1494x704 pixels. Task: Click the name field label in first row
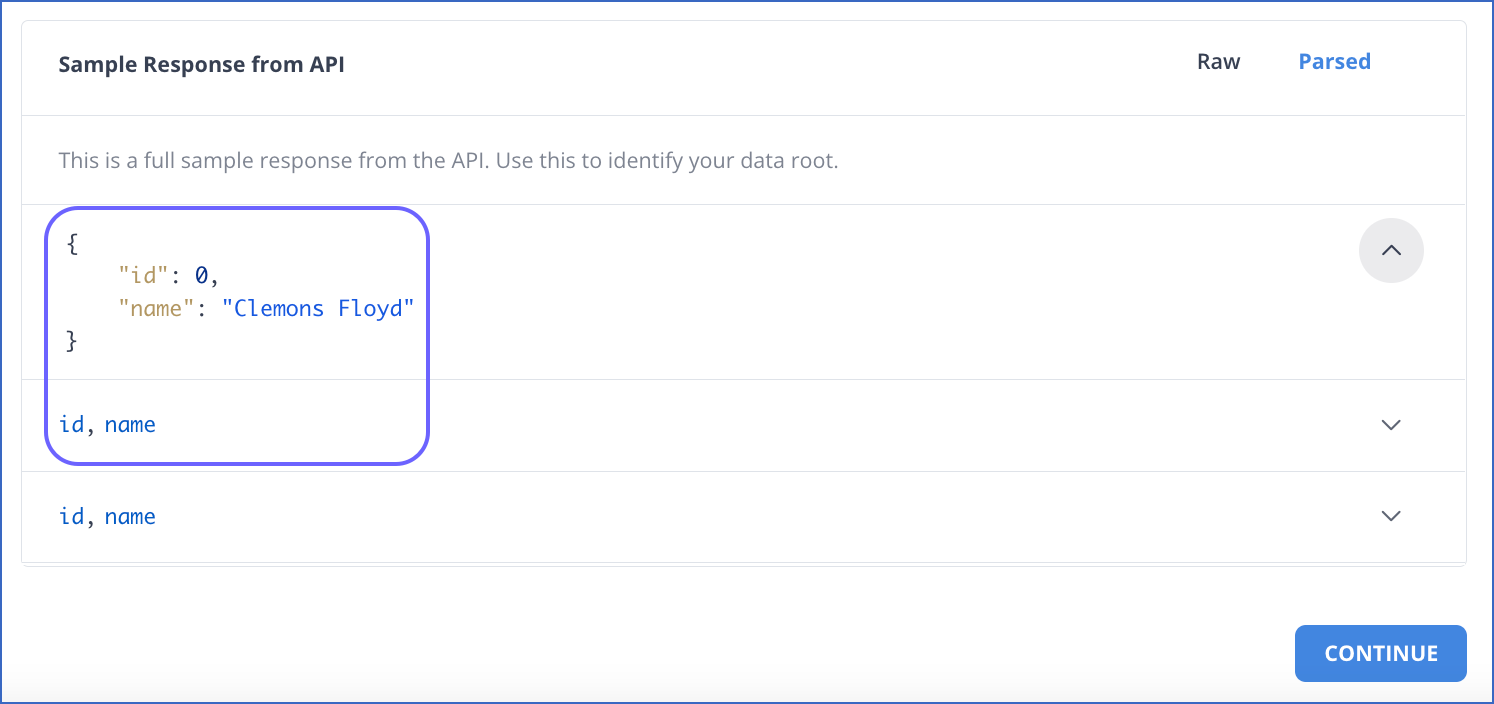(x=131, y=424)
